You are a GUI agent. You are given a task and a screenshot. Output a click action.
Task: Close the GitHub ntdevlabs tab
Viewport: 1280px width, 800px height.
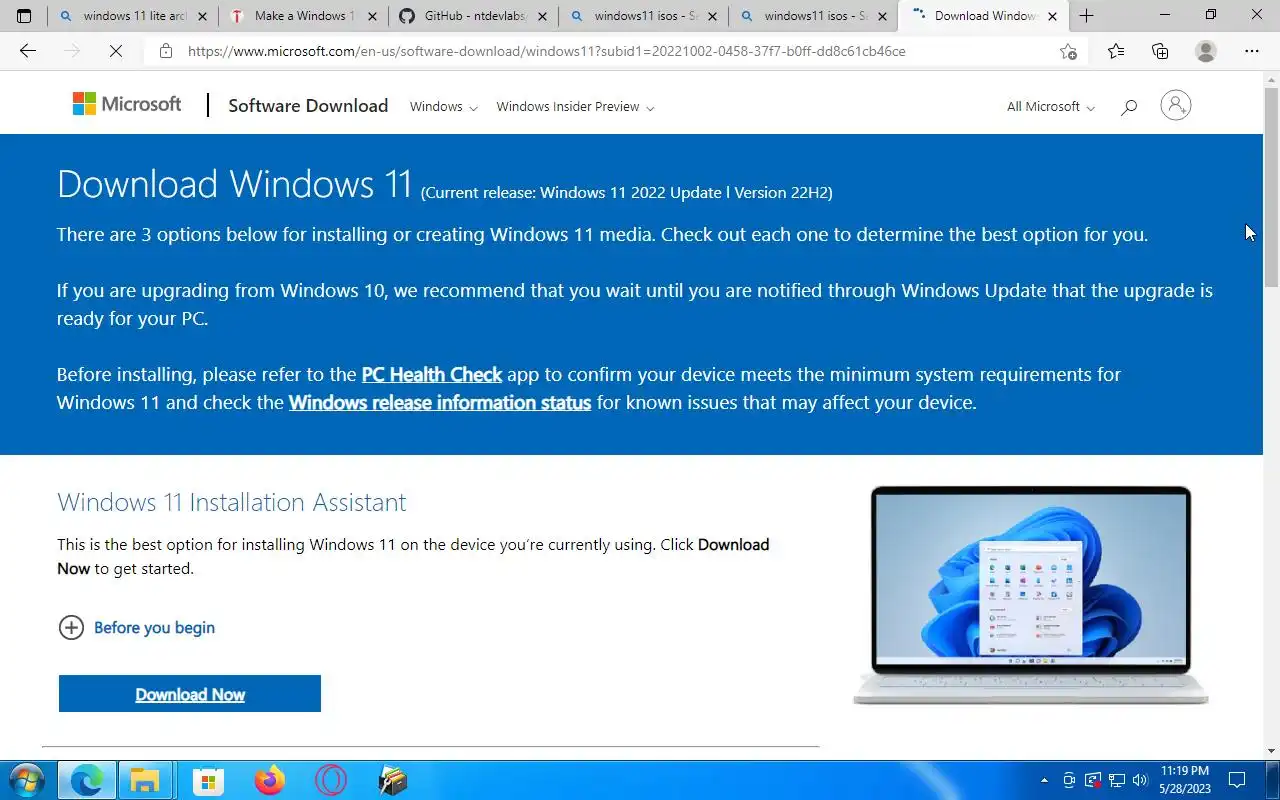click(542, 16)
